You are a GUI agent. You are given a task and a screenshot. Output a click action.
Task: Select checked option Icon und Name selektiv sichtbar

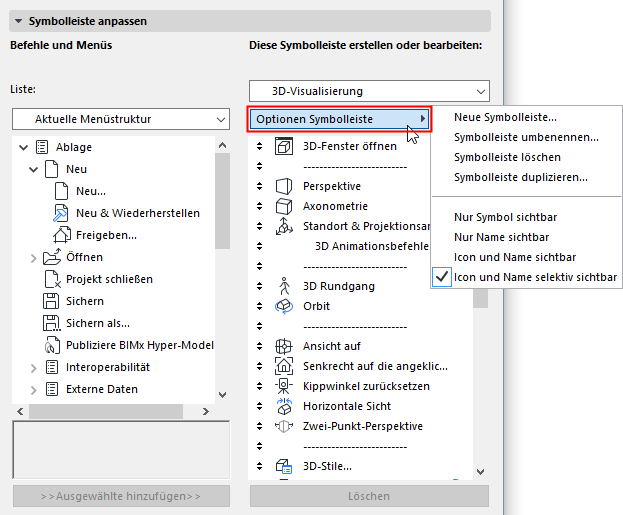pos(535,277)
